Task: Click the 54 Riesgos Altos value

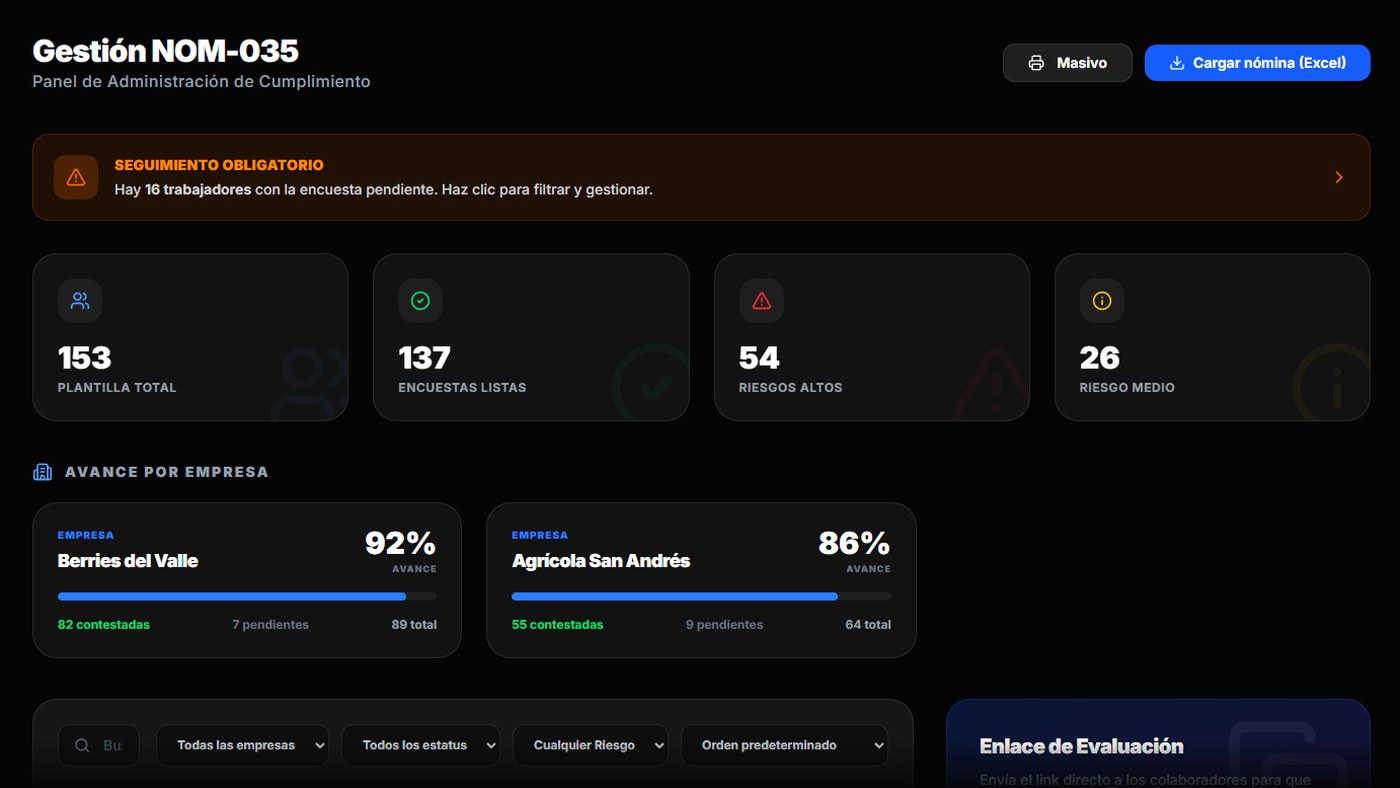Action: point(759,358)
